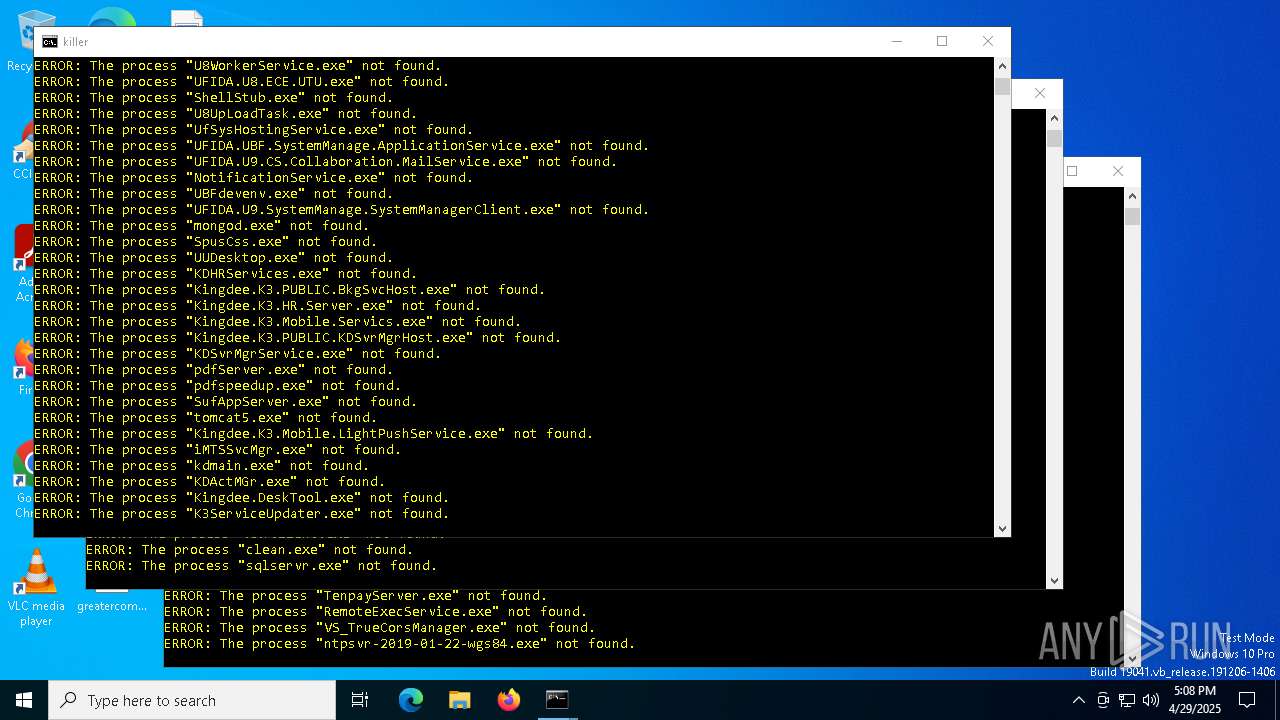Minimize the killer console window
Viewport: 1280px width, 720px height.
pos(896,41)
